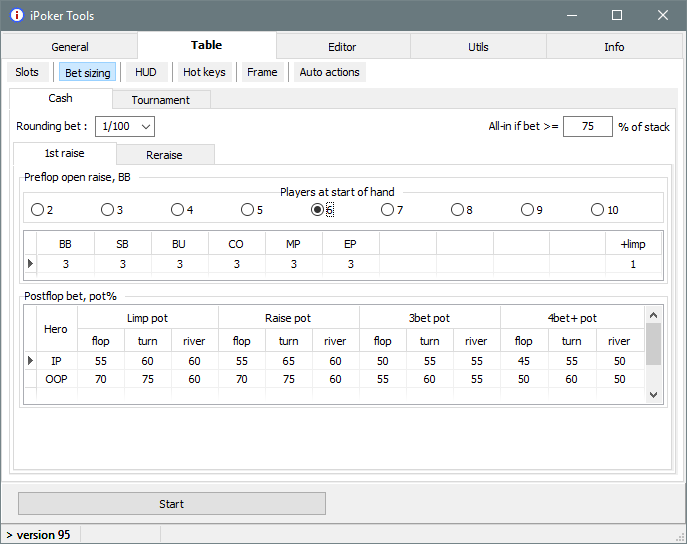Click the IP row indicator arrow

(30, 360)
